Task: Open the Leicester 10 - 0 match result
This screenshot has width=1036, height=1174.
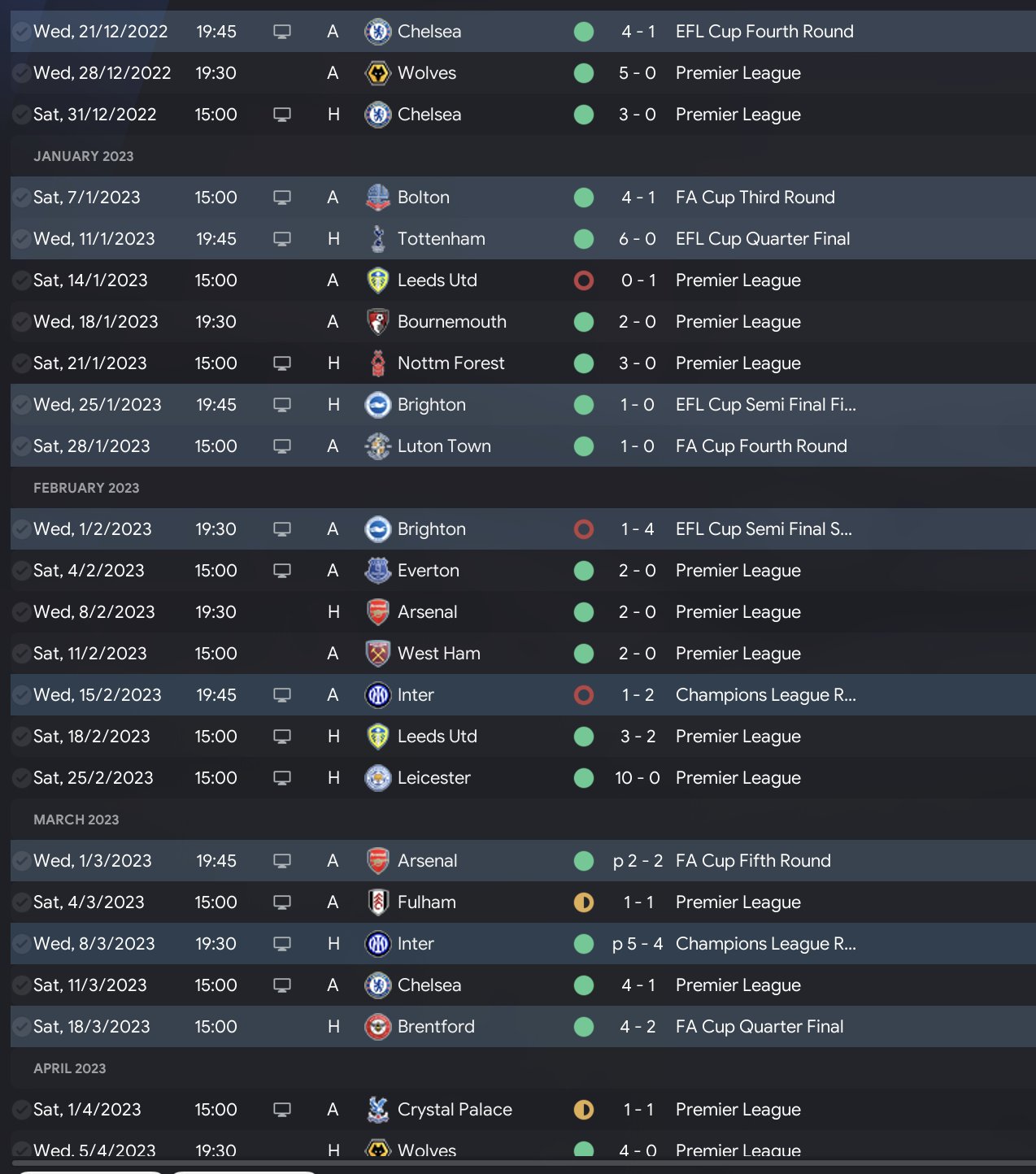Action: pyautogui.click(x=637, y=778)
